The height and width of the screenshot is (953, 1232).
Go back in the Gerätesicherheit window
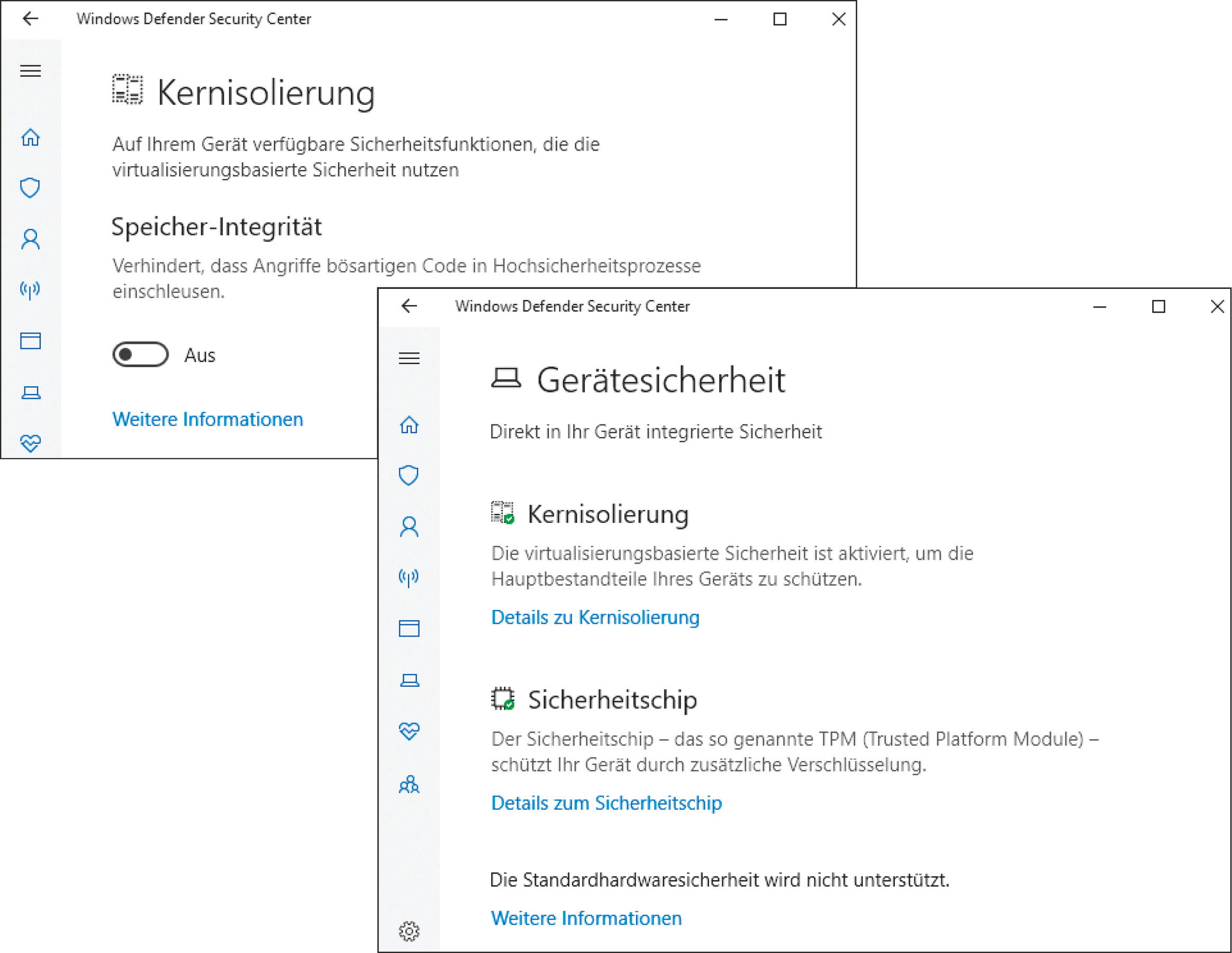pos(409,306)
